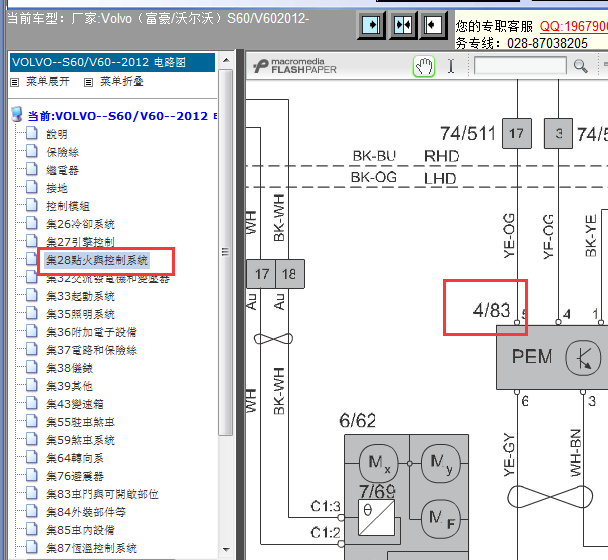Open the 控制模組 tree item
This screenshot has width=608, height=560.
point(68,206)
